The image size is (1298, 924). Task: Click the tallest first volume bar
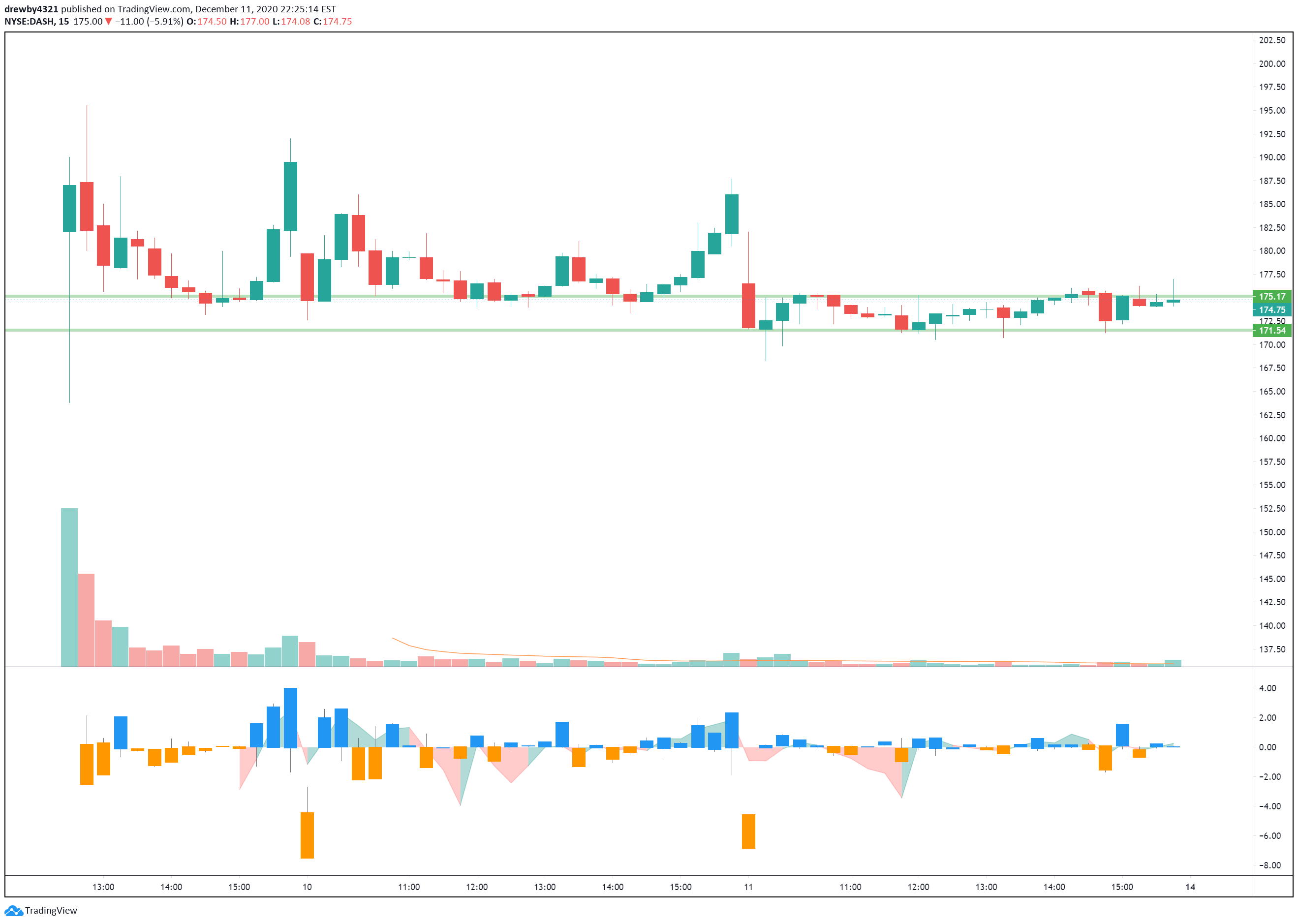click(x=69, y=587)
